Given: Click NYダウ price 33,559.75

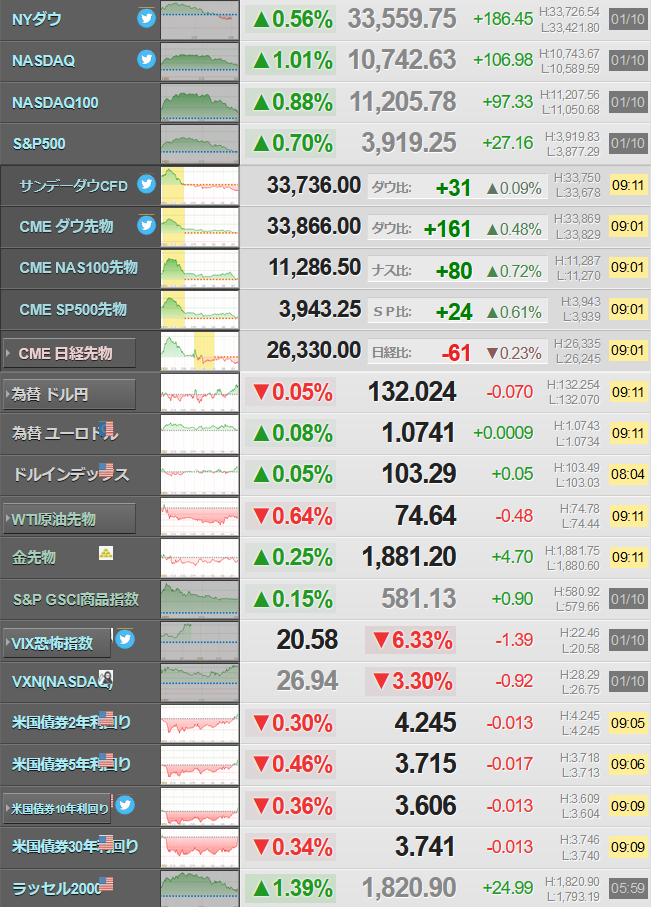Looking at the screenshot, I should (x=402, y=19).
